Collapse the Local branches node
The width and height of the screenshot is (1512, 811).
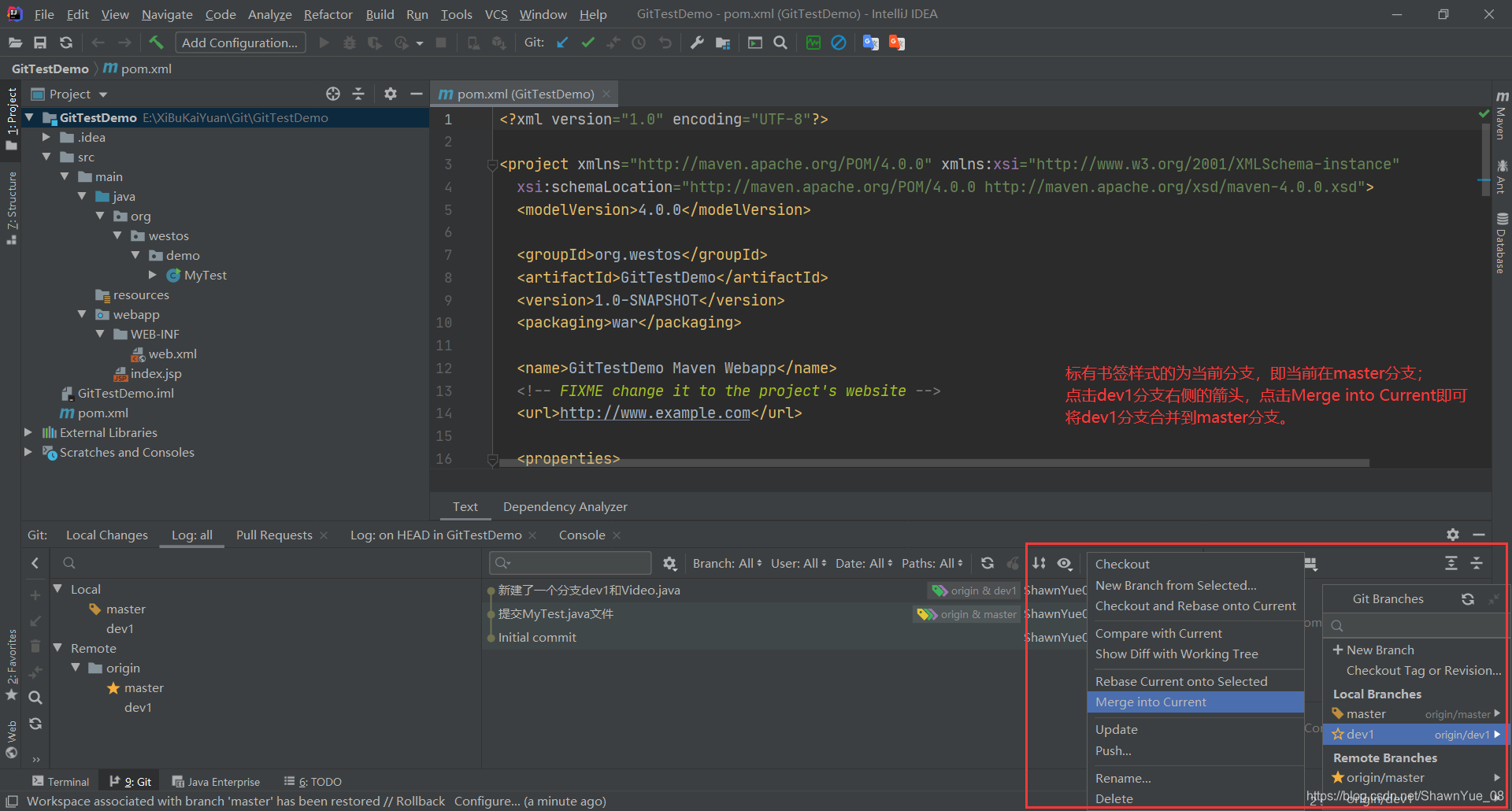(x=57, y=589)
